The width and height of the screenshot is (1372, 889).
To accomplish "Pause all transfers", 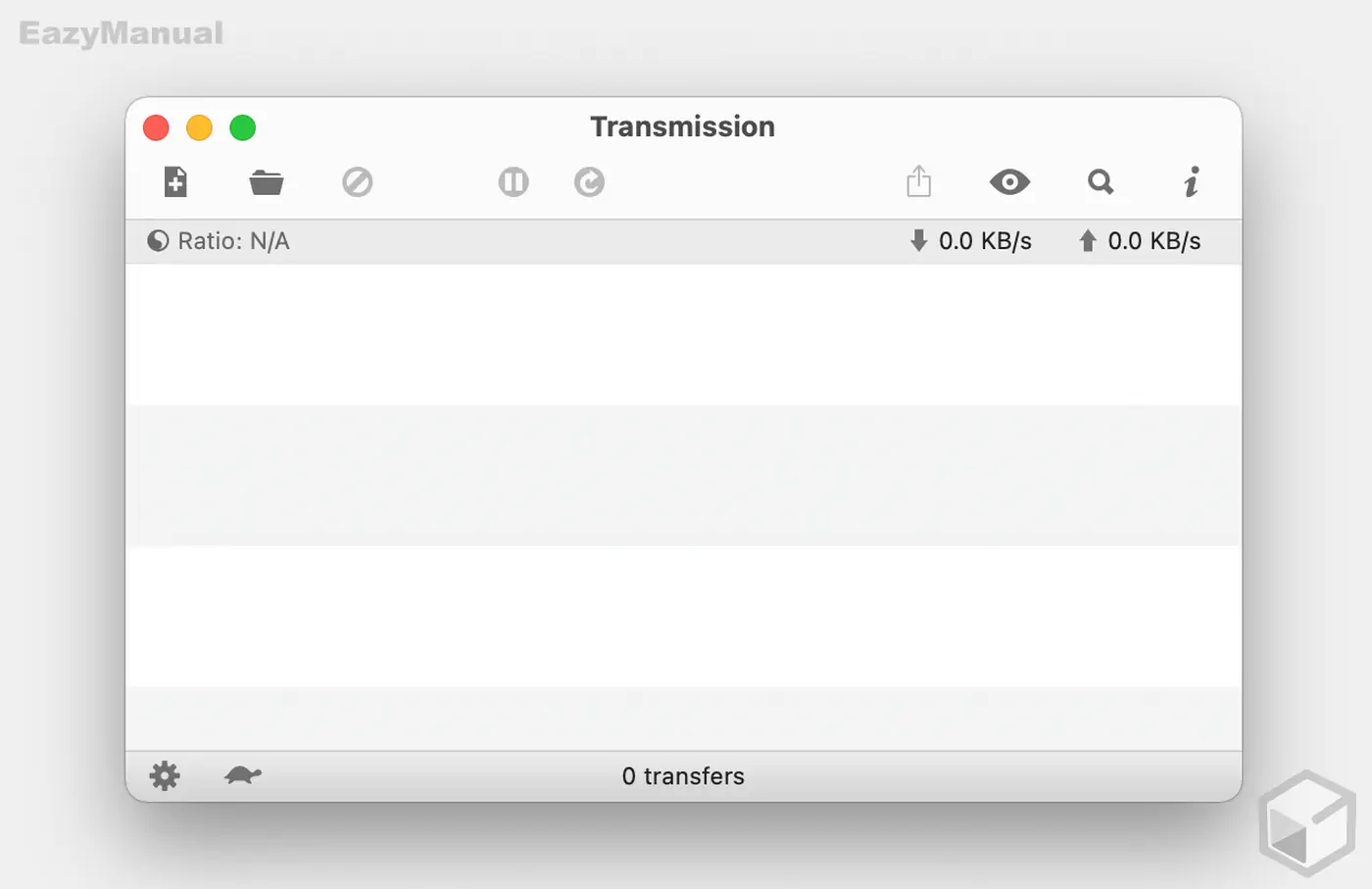I will 513,182.
